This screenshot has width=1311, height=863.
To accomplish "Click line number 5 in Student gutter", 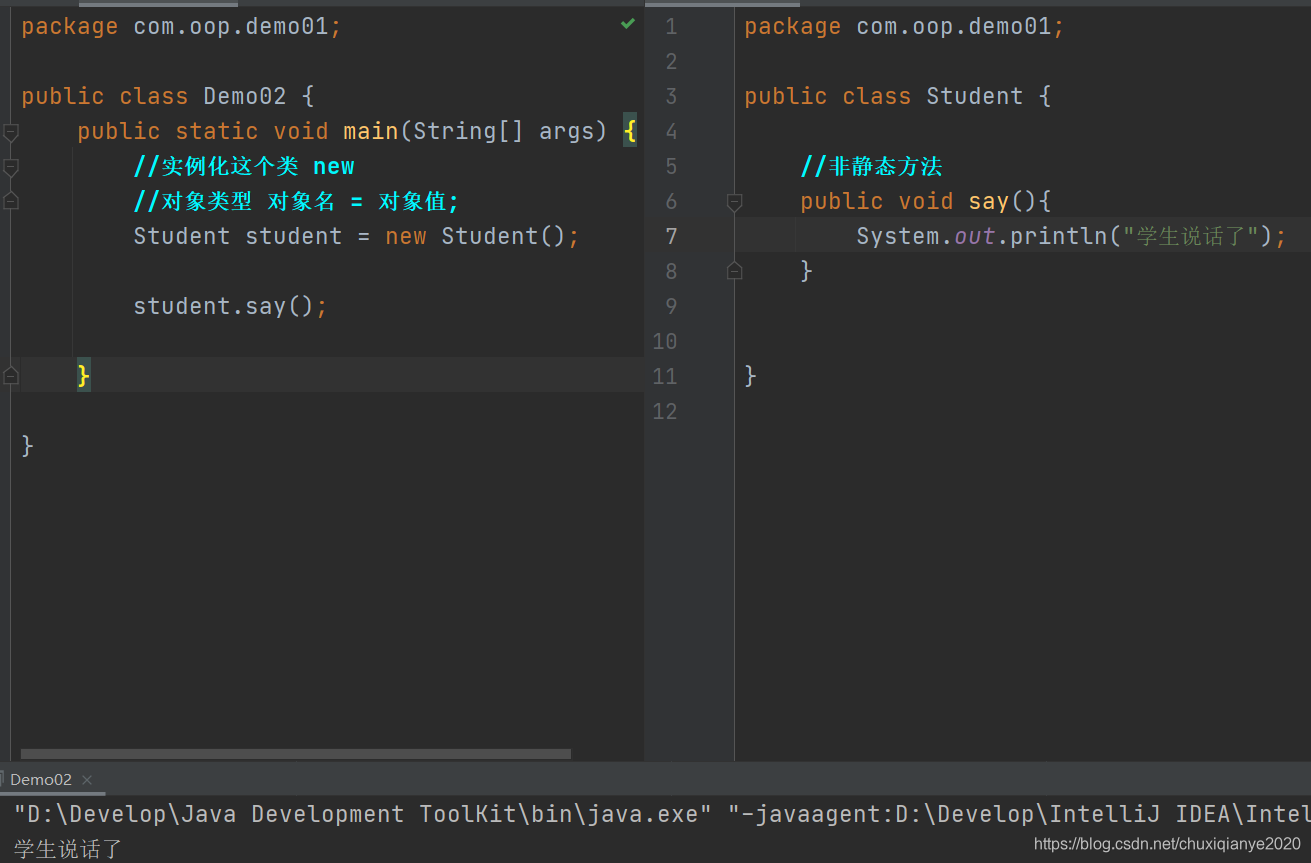I will coord(671,166).
